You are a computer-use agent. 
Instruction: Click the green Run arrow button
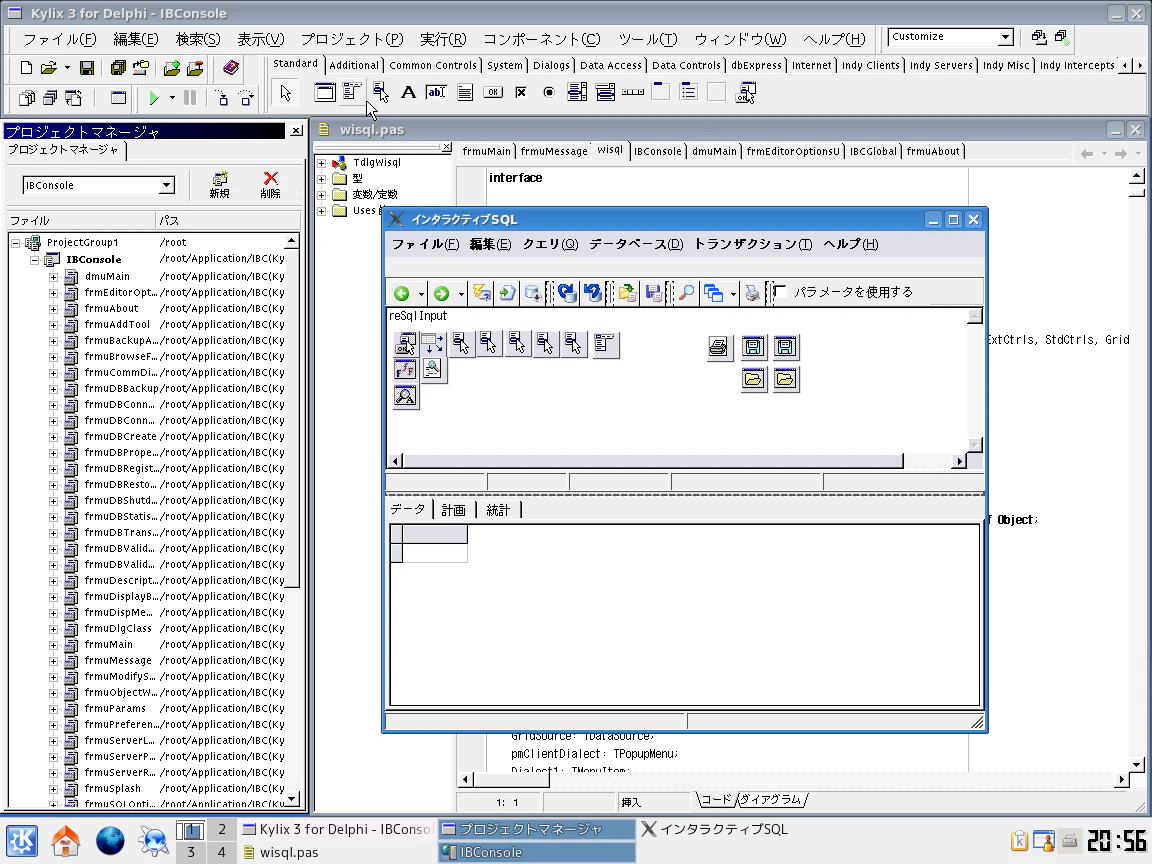pos(154,98)
